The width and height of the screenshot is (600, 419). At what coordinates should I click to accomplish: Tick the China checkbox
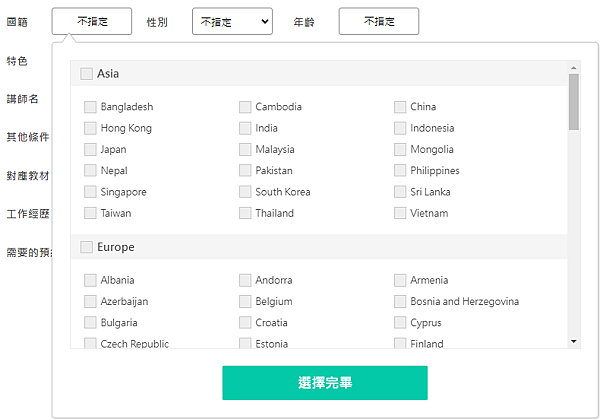tap(400, 107)
